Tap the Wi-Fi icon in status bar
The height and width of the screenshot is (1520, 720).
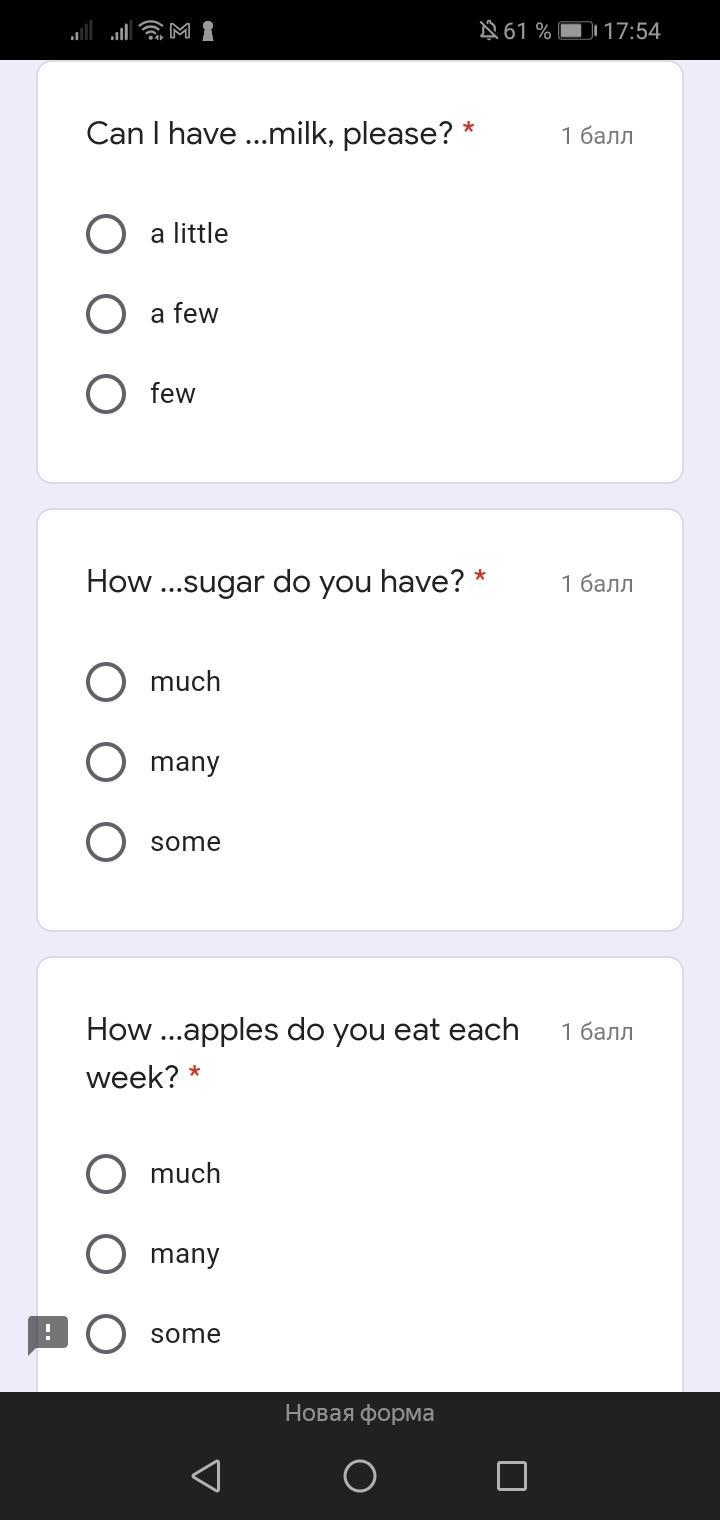point(152,31)
